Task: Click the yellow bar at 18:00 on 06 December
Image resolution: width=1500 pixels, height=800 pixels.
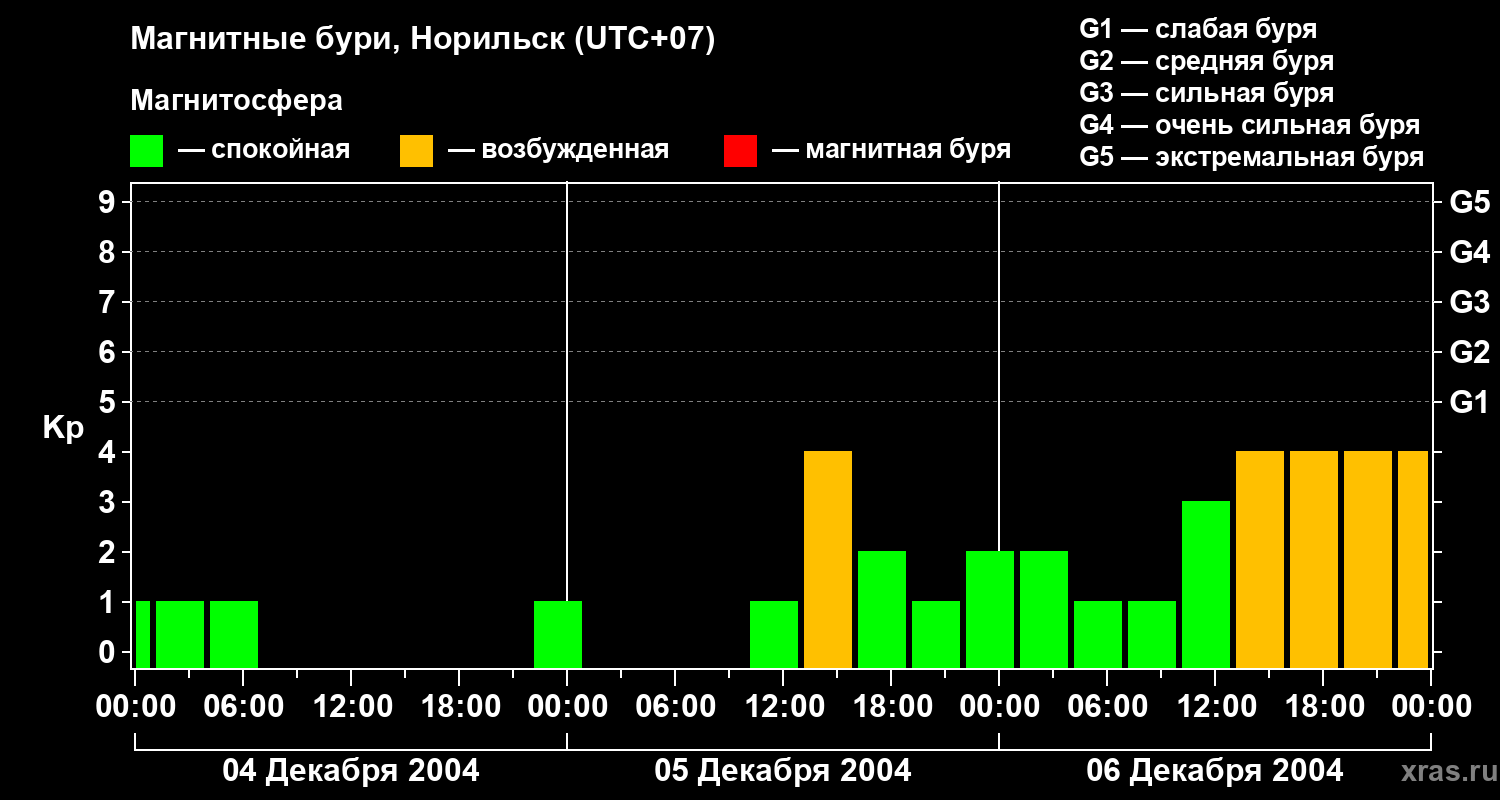Action: coord(1314,559)
